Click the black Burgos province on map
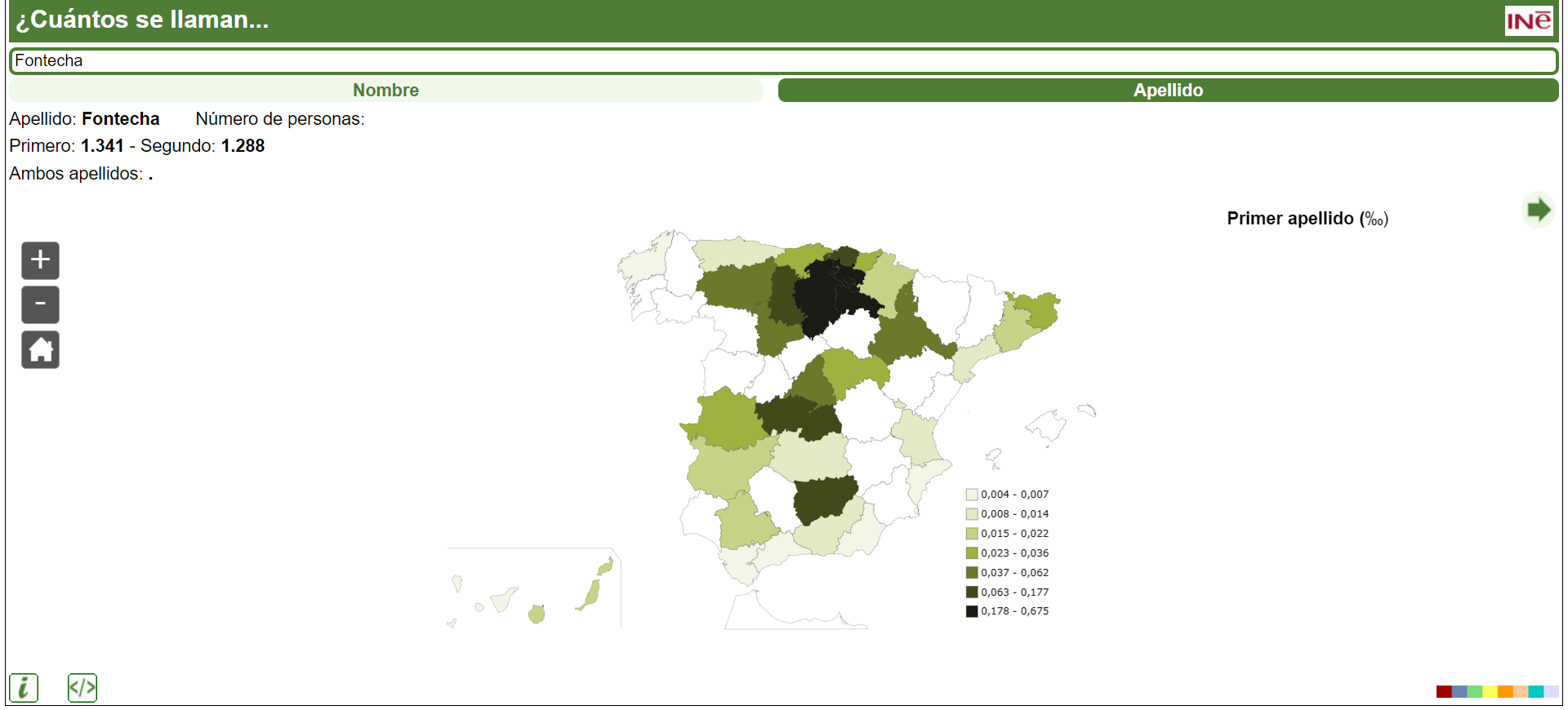 click(x=825, y=295)
